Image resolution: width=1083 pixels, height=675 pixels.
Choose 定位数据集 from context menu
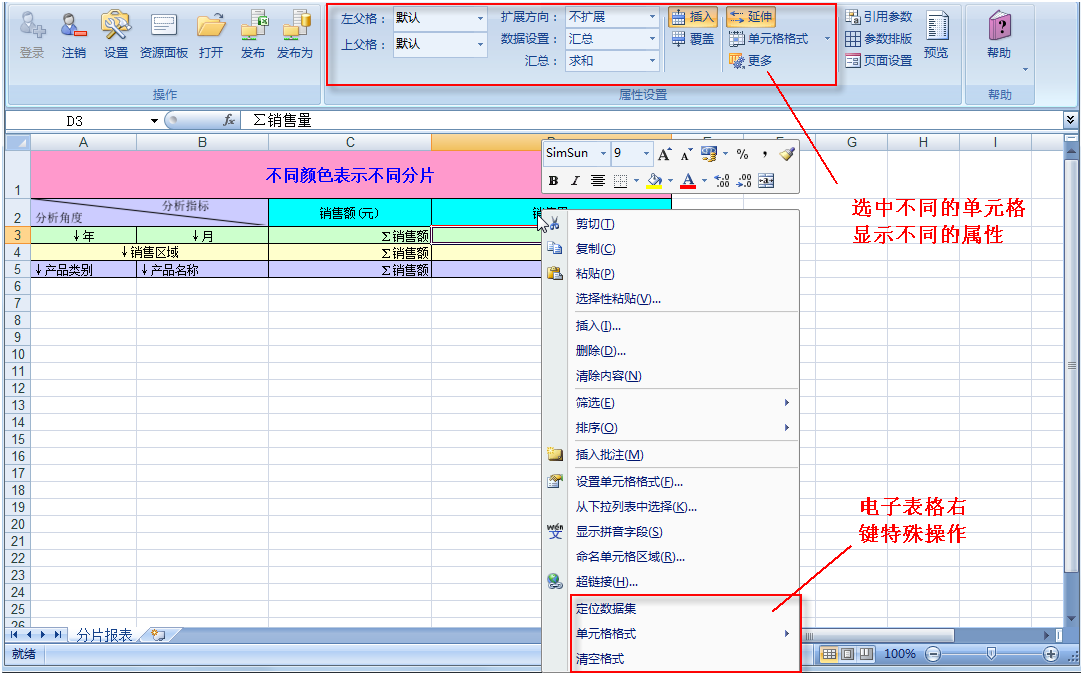(606, 609)
